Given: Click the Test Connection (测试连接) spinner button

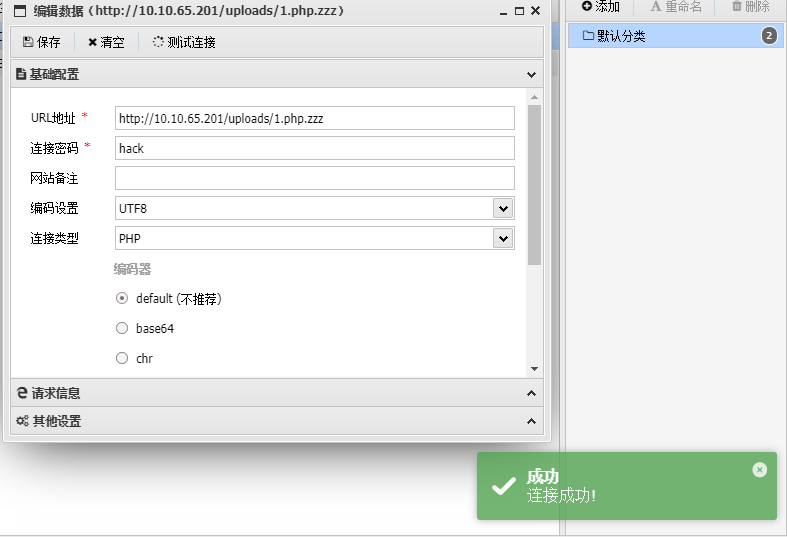Looking at the screenshot, I should [183, 42].
